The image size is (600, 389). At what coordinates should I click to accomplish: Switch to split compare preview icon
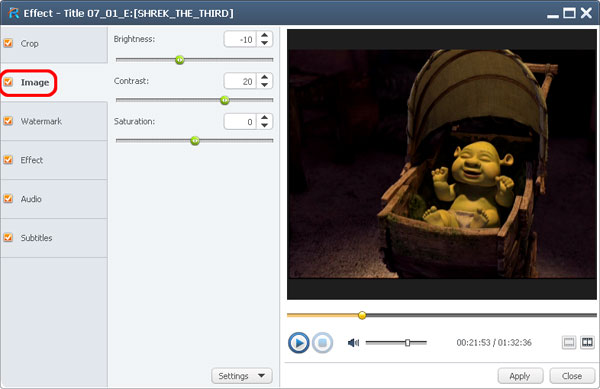coord(587,342)
